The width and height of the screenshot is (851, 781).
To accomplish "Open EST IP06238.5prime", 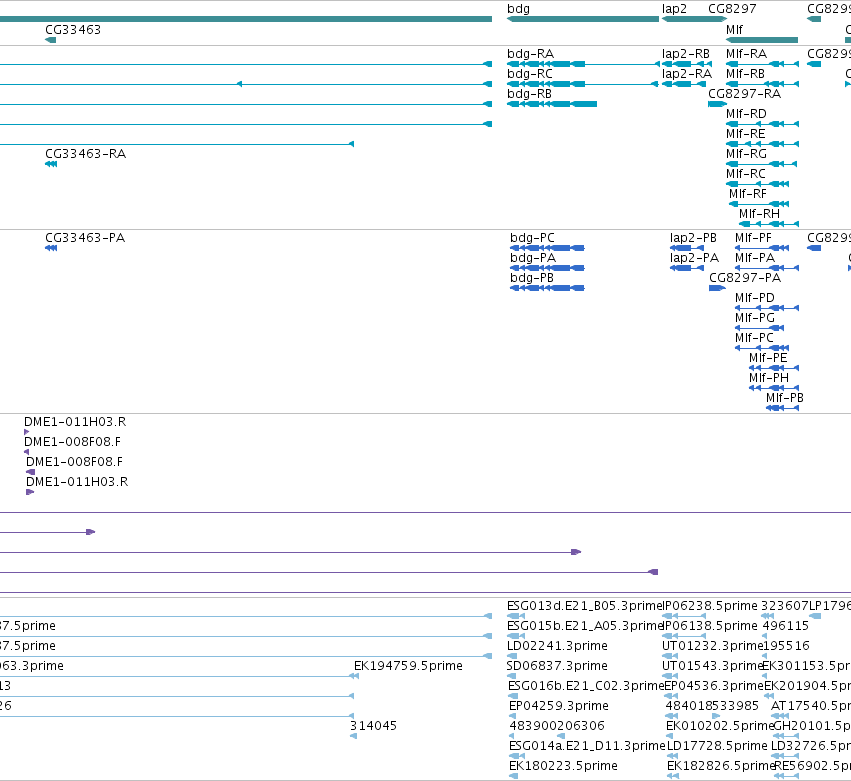I will click(x=710, y=606).
